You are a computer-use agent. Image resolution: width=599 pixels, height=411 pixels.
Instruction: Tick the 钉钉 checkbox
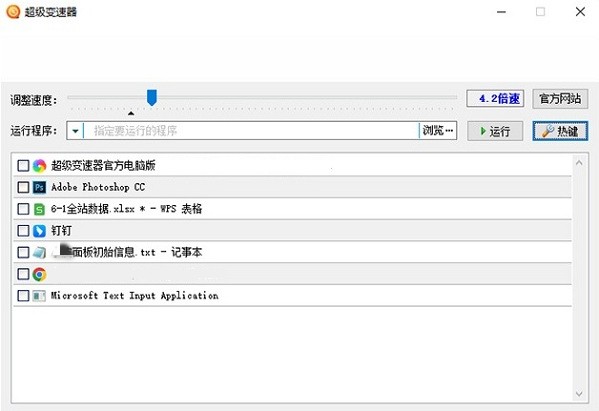point(23,231)
